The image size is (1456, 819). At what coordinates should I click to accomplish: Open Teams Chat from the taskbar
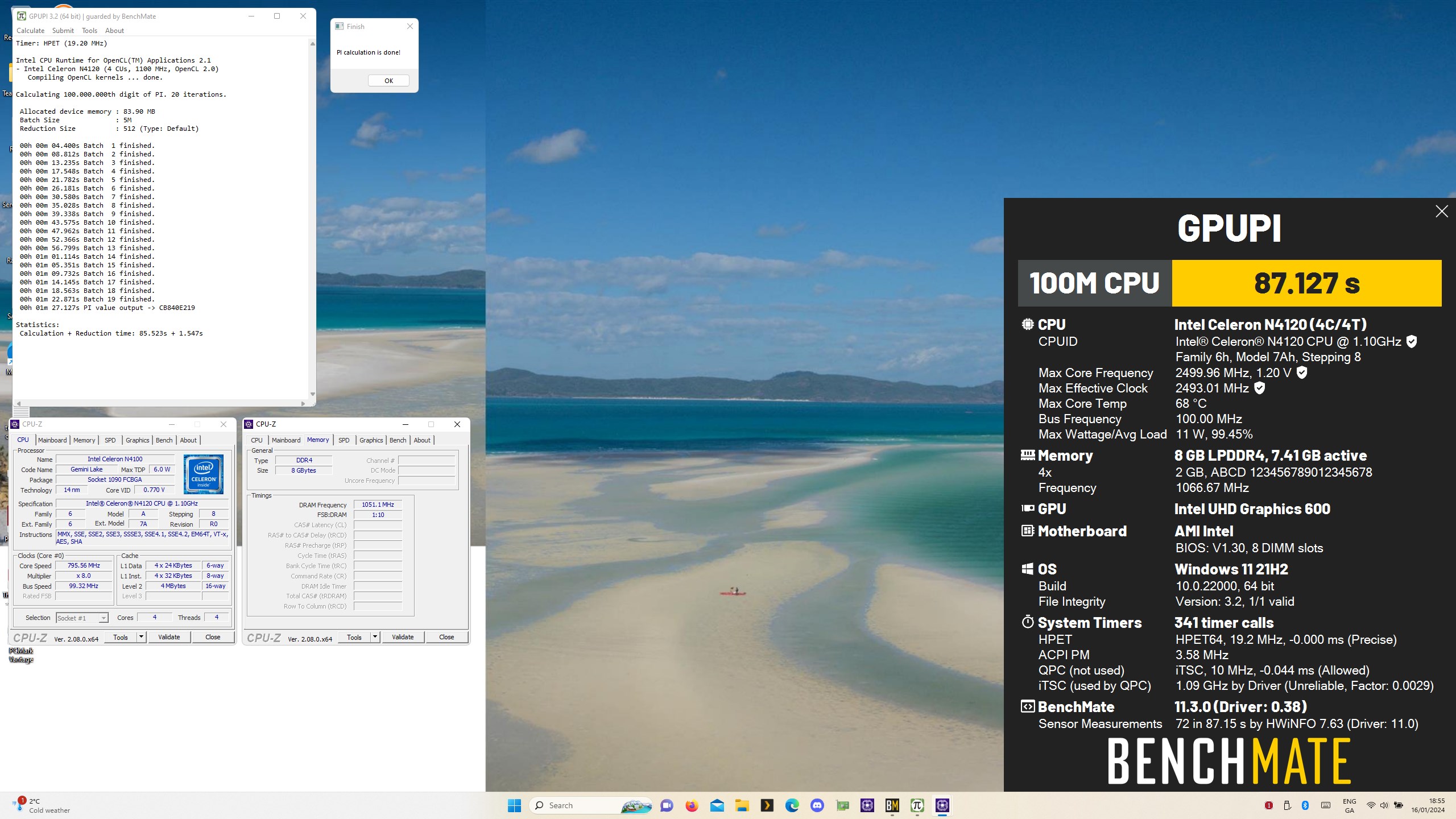coord(667,805)
